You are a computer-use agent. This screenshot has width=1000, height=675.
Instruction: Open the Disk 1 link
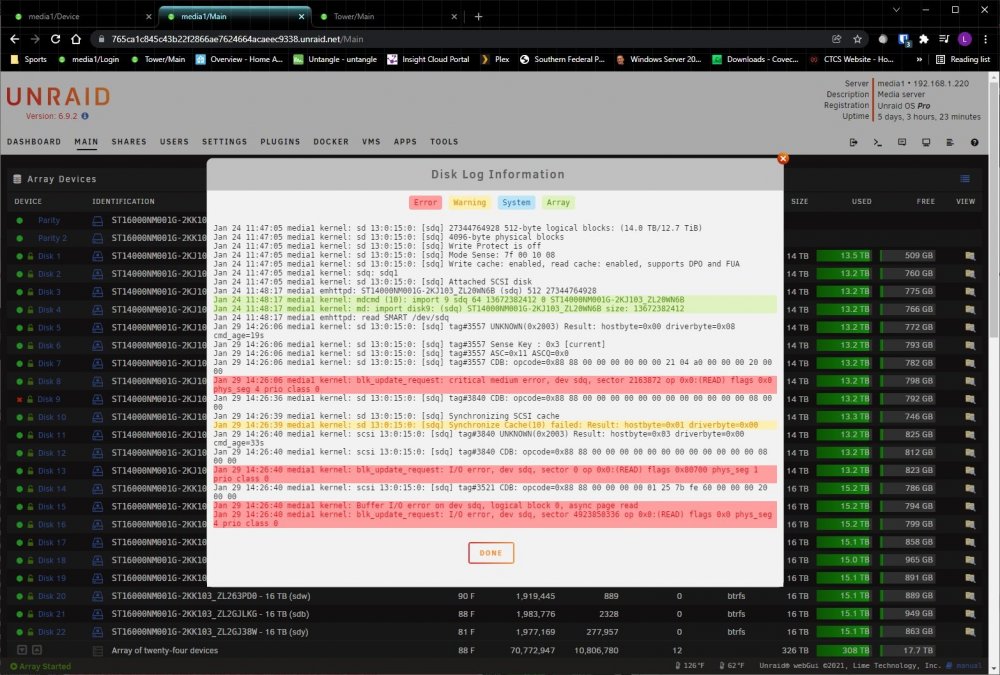(48, 256)
